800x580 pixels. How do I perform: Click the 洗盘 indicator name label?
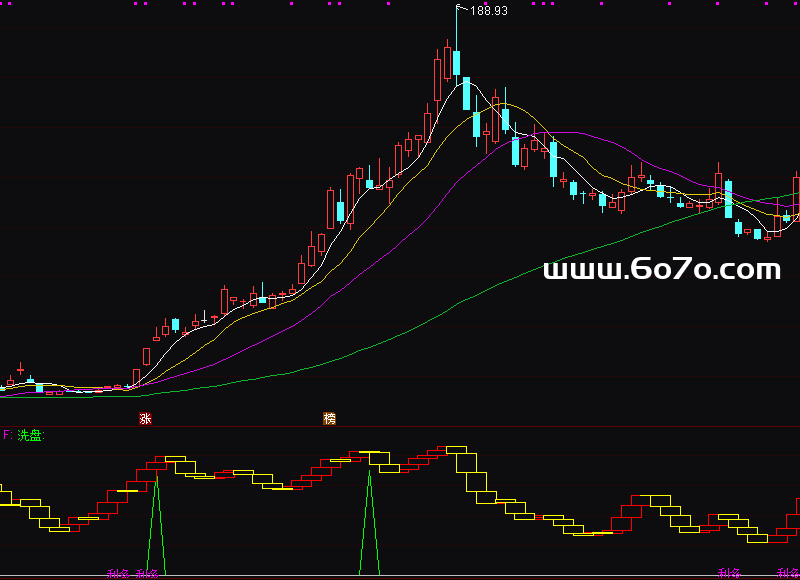click(x=31, y=435)
